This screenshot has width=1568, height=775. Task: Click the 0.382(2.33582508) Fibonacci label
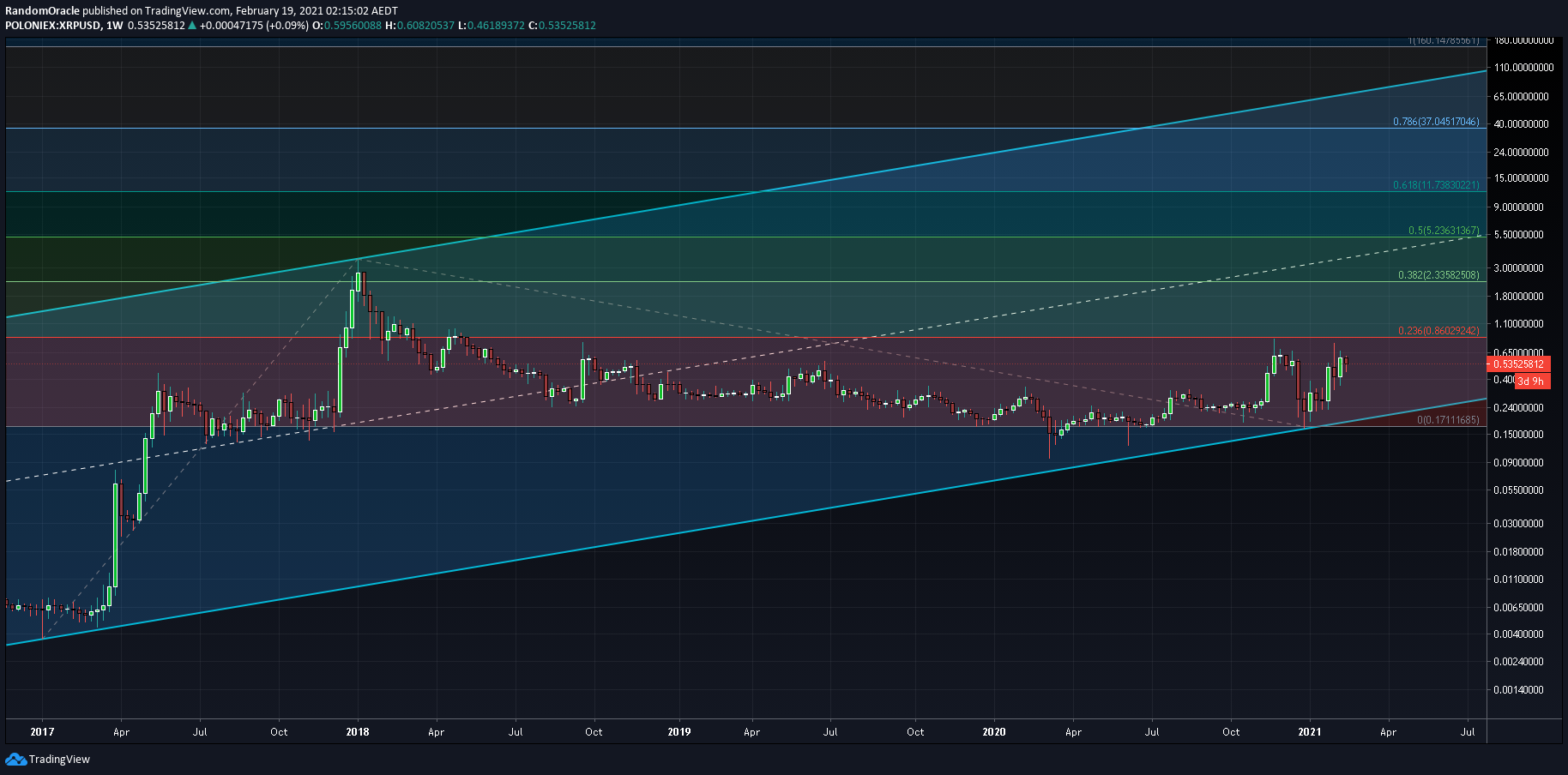click(x=1438, y=275)
